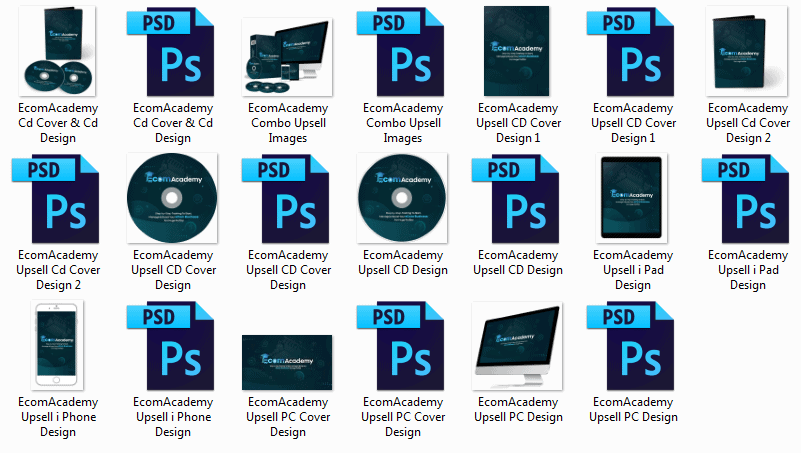Select the Upsell PC Cover Design PSD icon
The height and width of the screenshot is (453, 801).
[x=403, y=349]
